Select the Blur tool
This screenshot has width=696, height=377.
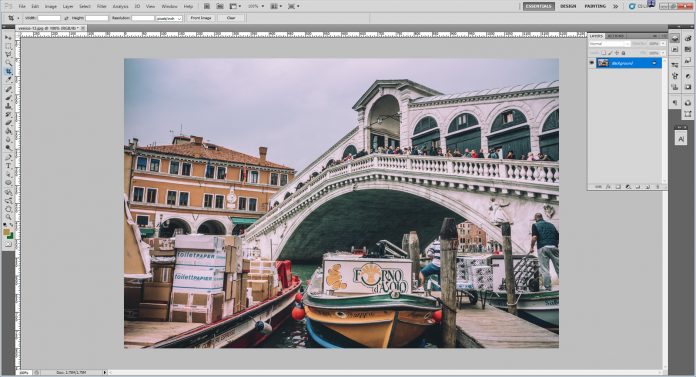click(x=8, y=140)
